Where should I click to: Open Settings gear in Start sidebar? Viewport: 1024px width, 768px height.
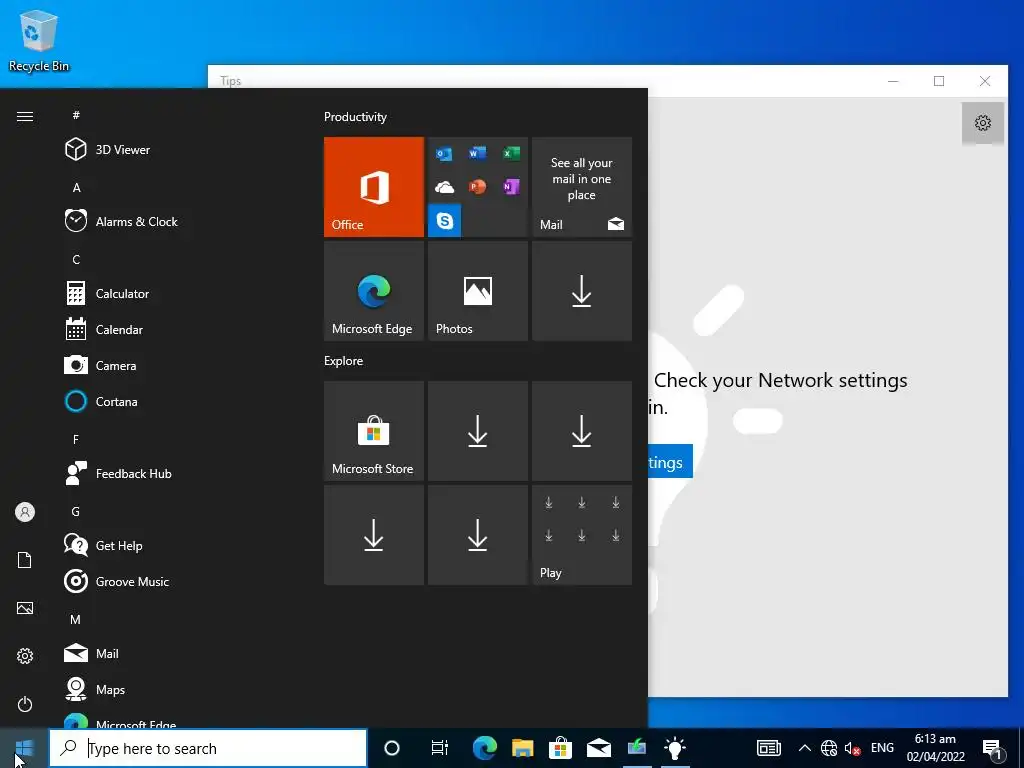[25, 656]
